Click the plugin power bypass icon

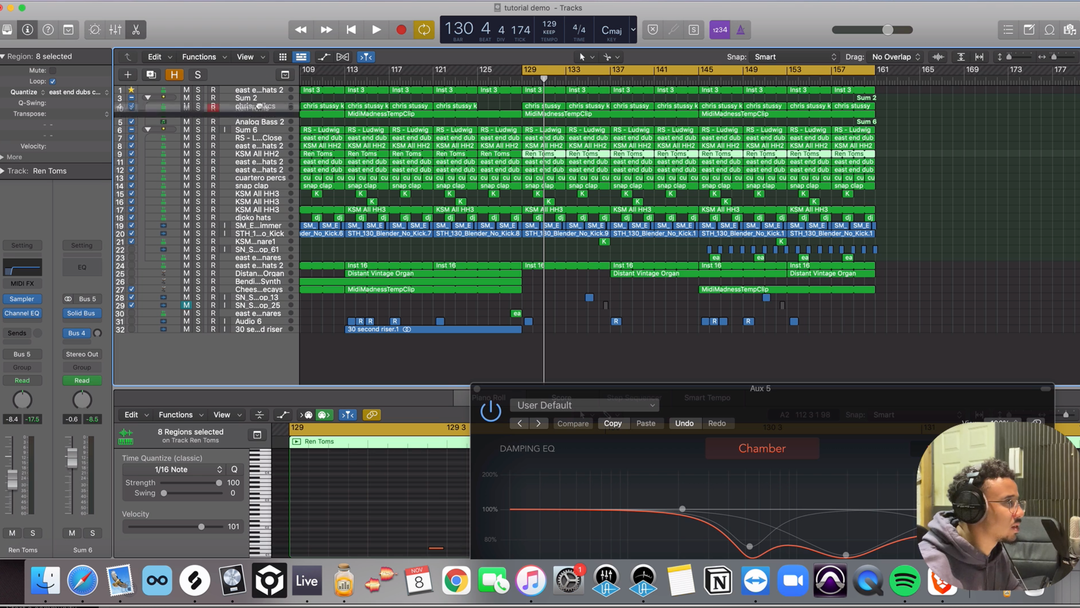tap(490, 411)
